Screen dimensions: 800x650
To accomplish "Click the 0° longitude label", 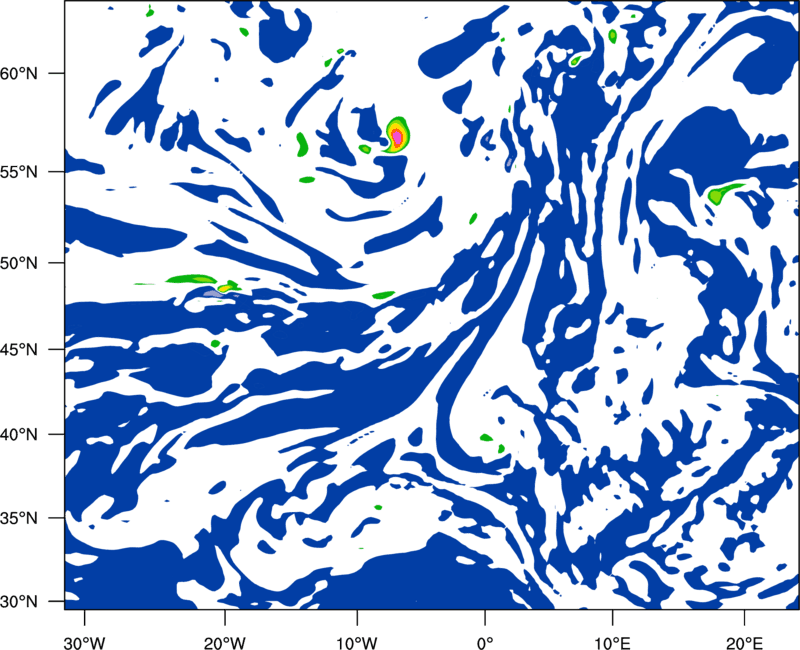I will [485, 643].
